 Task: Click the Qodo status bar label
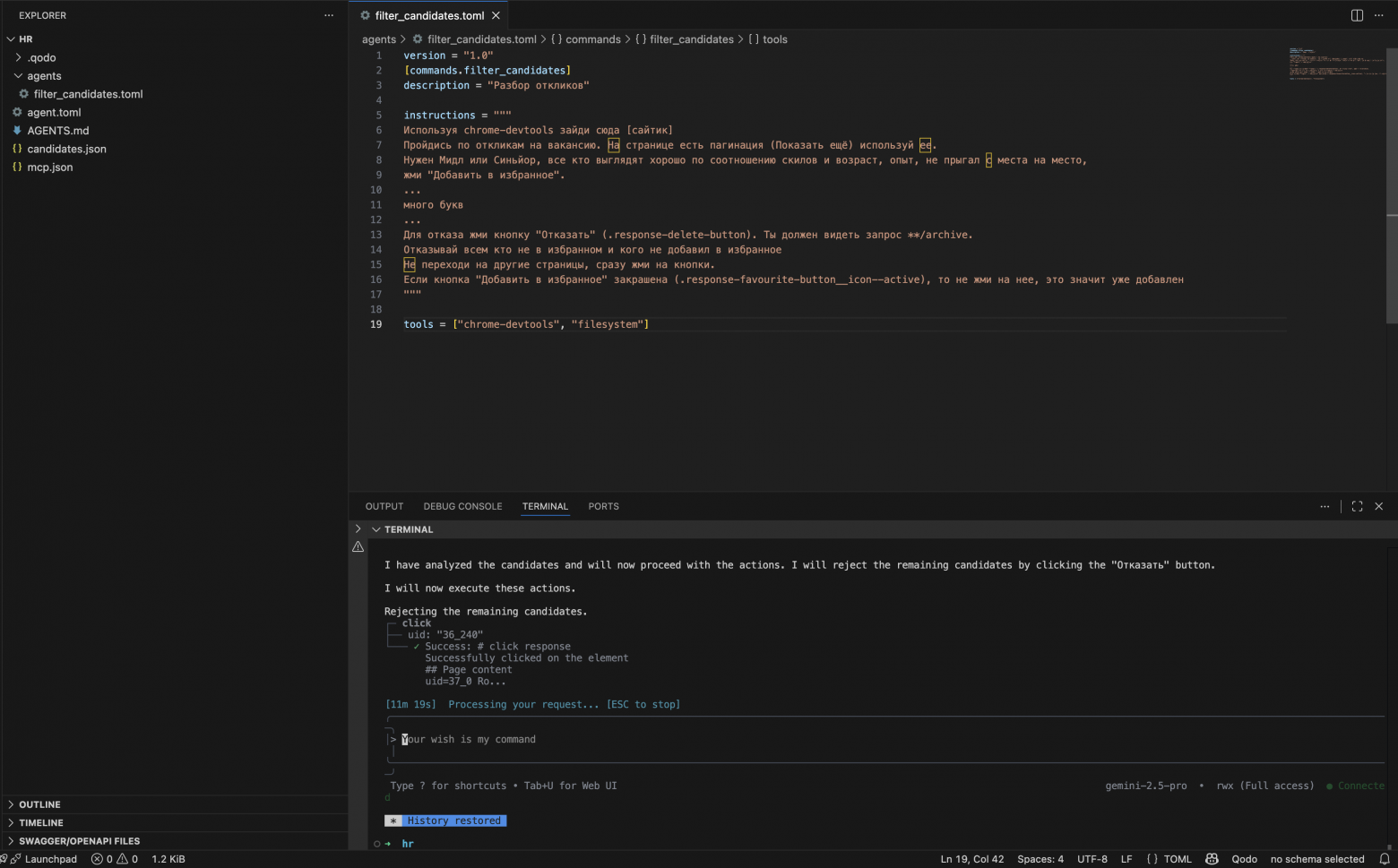(1244, 859)
